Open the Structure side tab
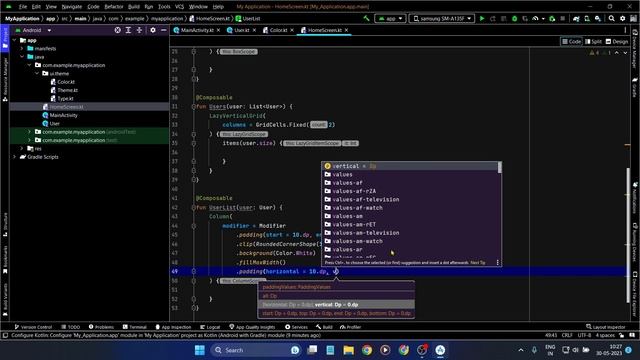This screenshot has height=360, width=640. click(5, 225)
